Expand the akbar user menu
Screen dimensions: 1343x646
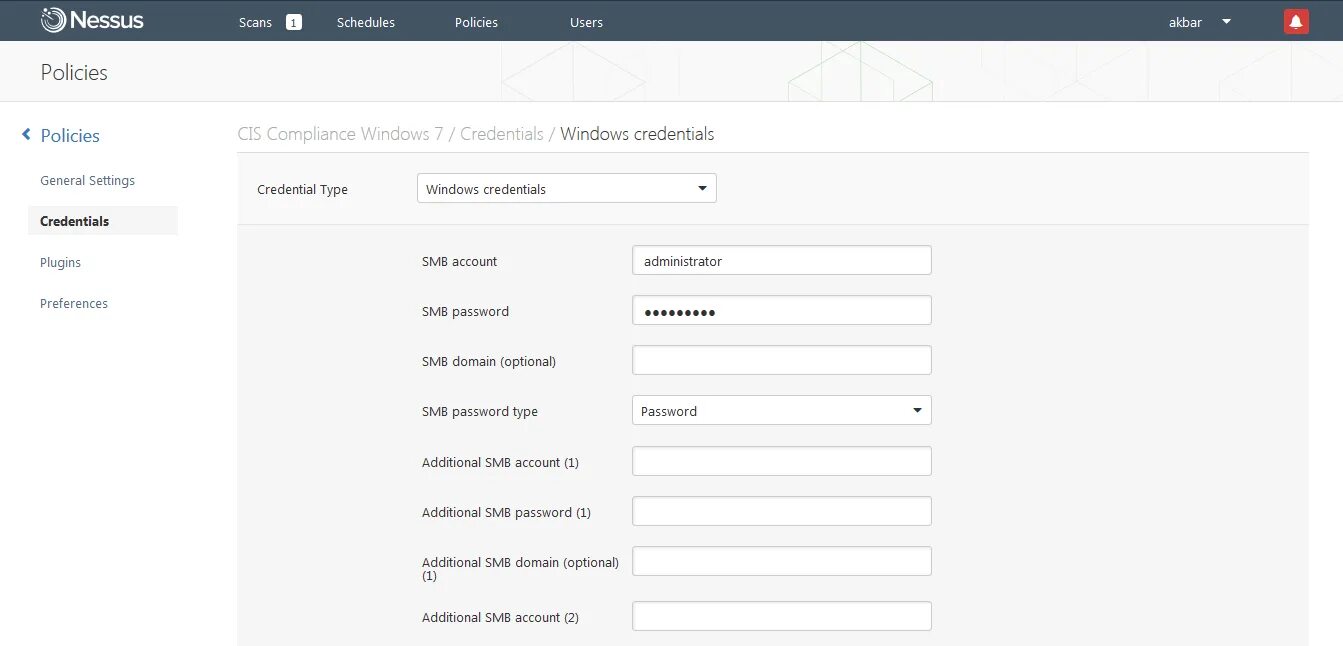point(1200,22)
